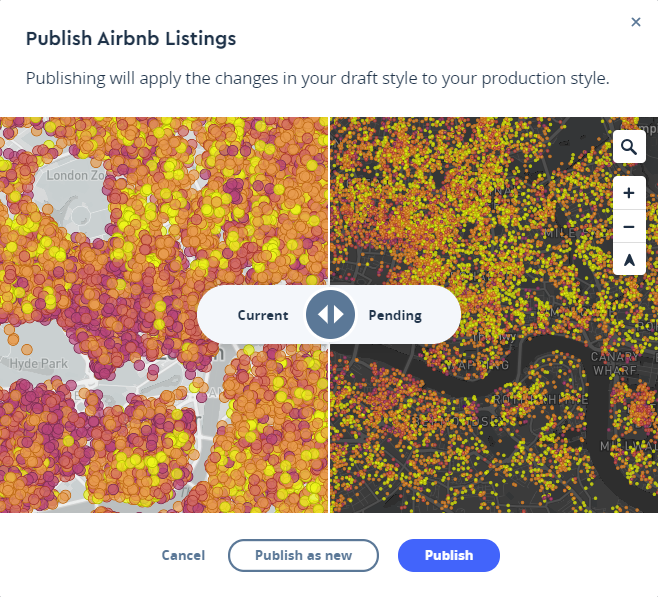Zoom in on the map
This screenshot has height=597, width=658.
click(x=629, y=193)
